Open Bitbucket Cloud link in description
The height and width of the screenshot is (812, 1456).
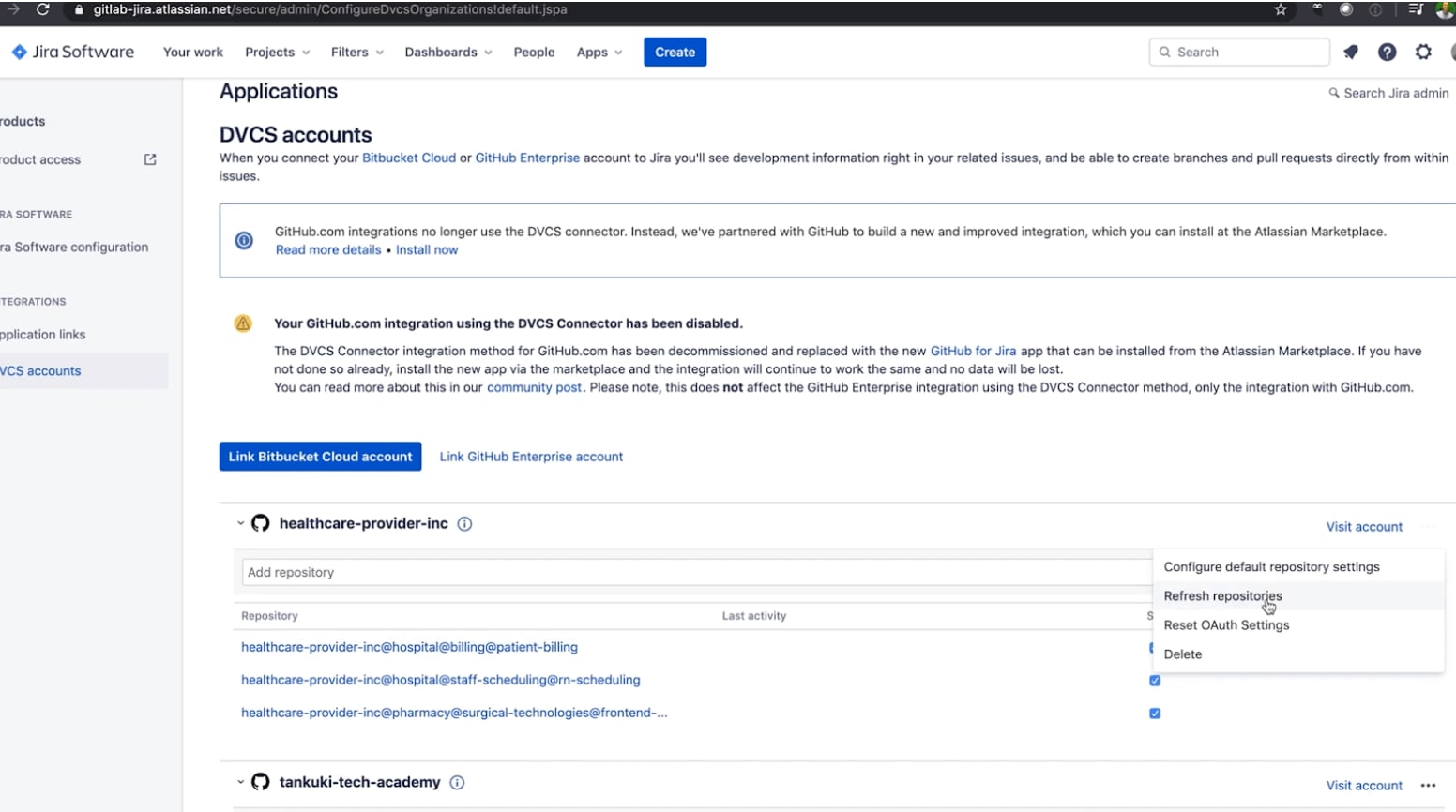[409, 158]
